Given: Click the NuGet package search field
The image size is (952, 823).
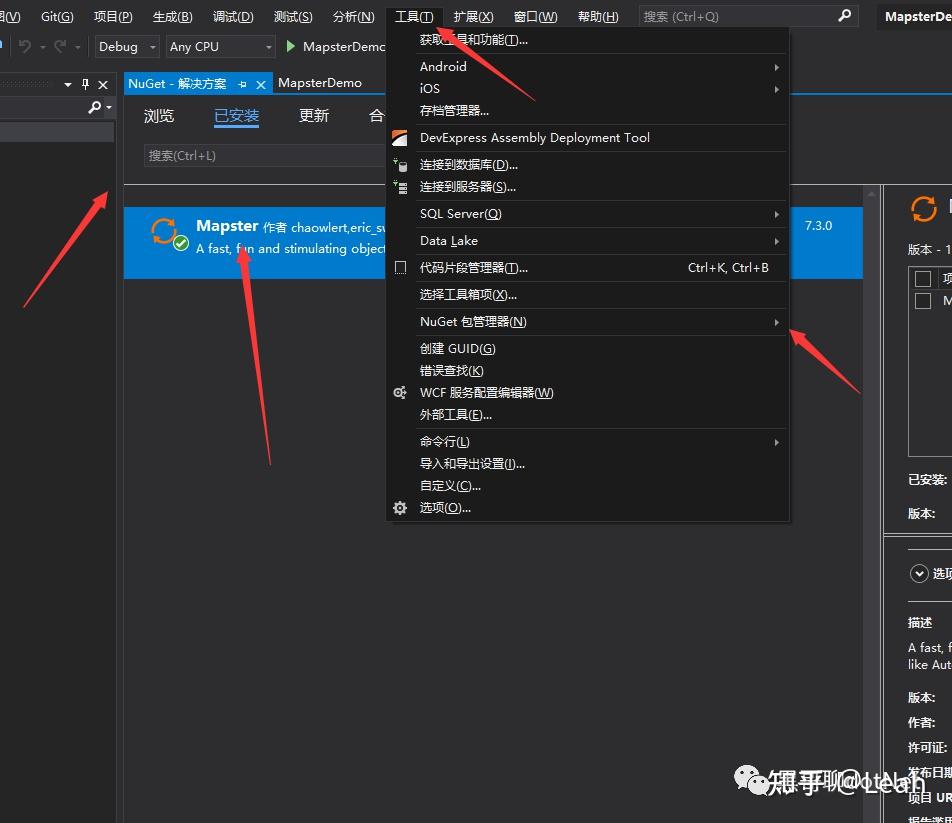Looking at the screenshot, I should tap(265, 156).
